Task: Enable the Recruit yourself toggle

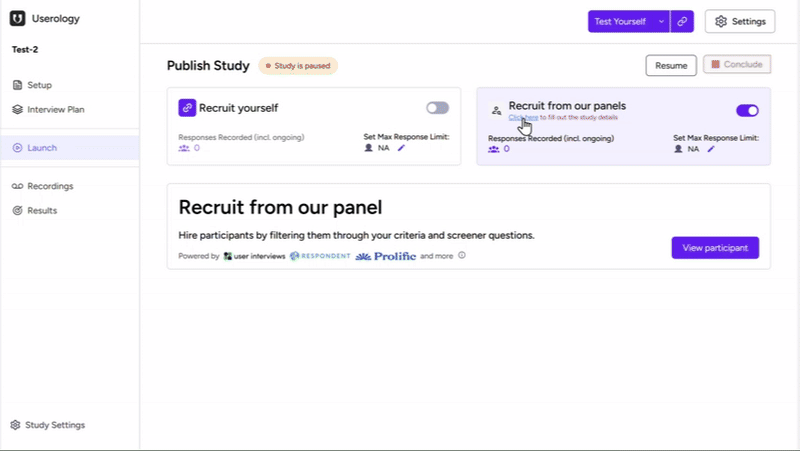Action: tap(437, 108)
